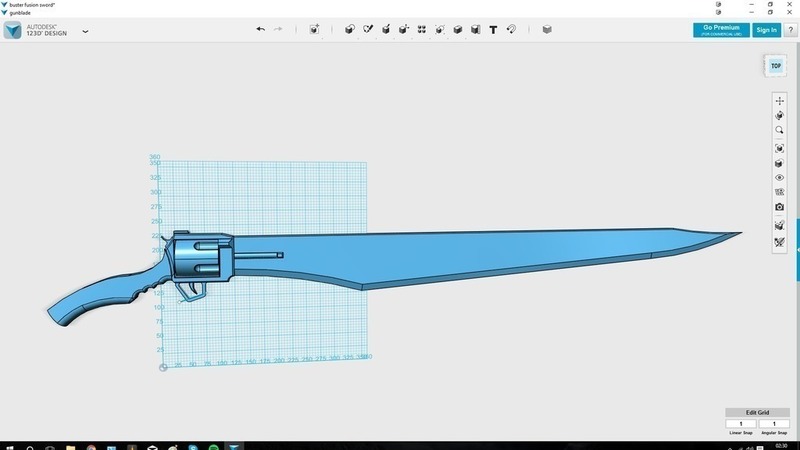Click the Edit Grid button
Image resolution: width=800 pixels, height=450 pixels.
(x=757, y=412)
